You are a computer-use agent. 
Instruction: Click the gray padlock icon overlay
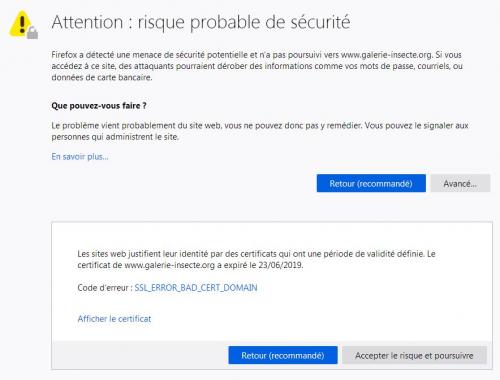click(32, 33)
